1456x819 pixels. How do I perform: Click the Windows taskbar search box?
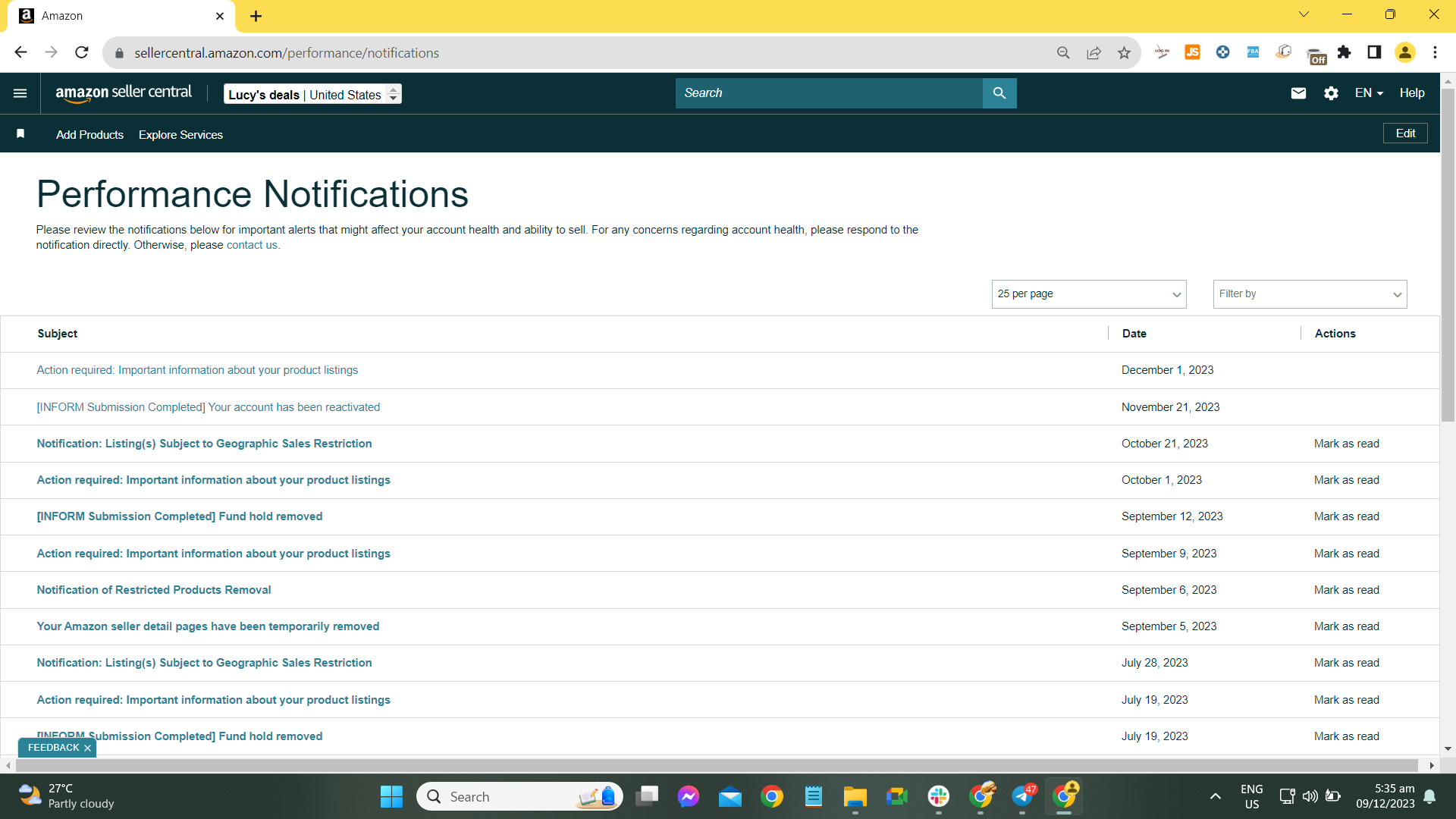(519, 796)
